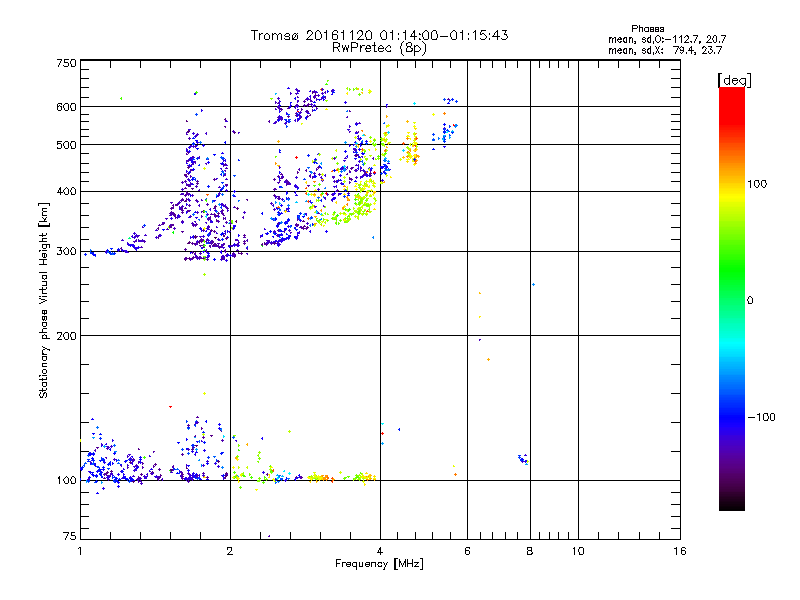Click the 8 MHz x-axis tick label
This screenshot has height=600, width=800.
click(530, 551)
